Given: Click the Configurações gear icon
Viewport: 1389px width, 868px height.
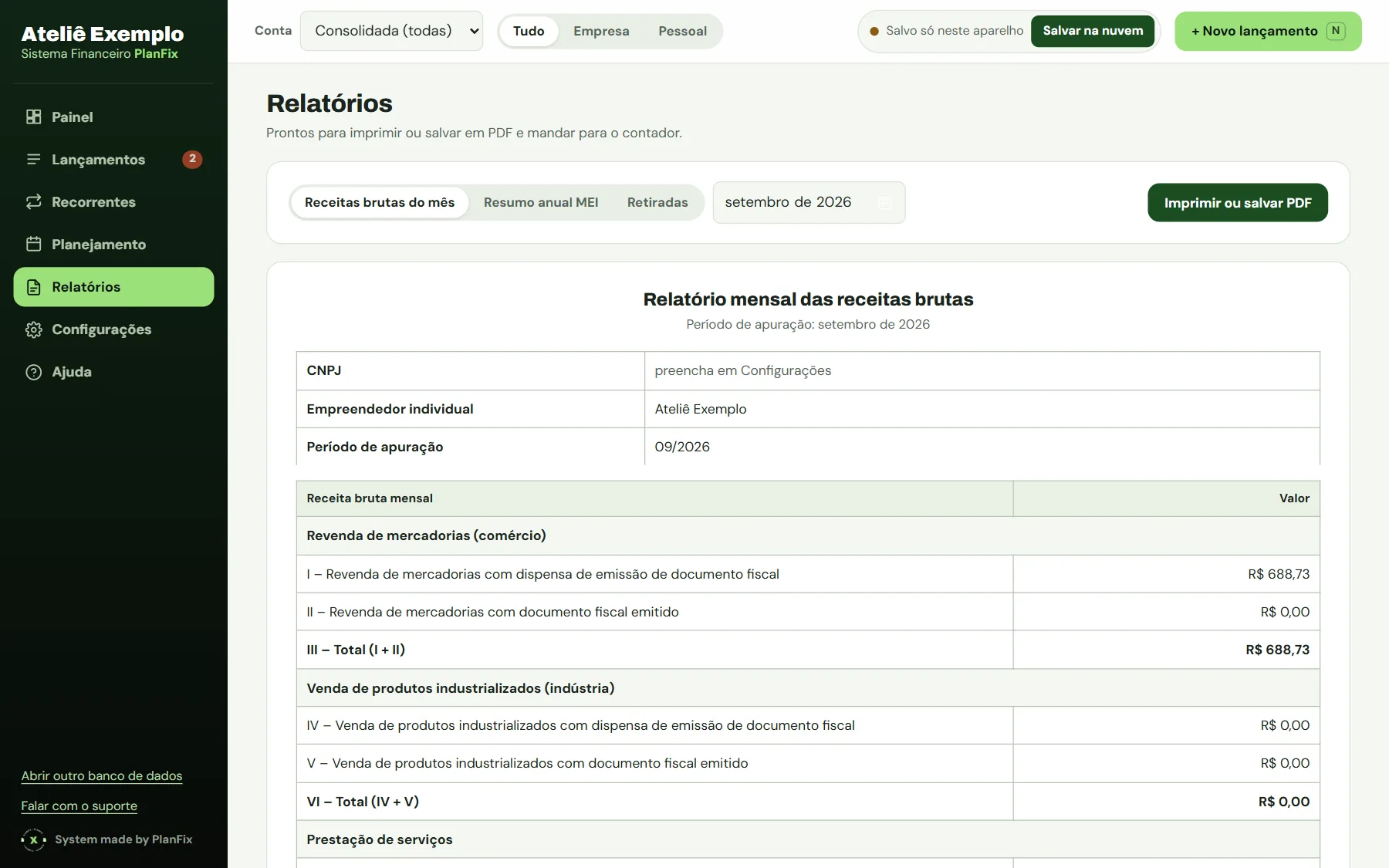Looking at the screenshot, I should [x=34, y=329].
